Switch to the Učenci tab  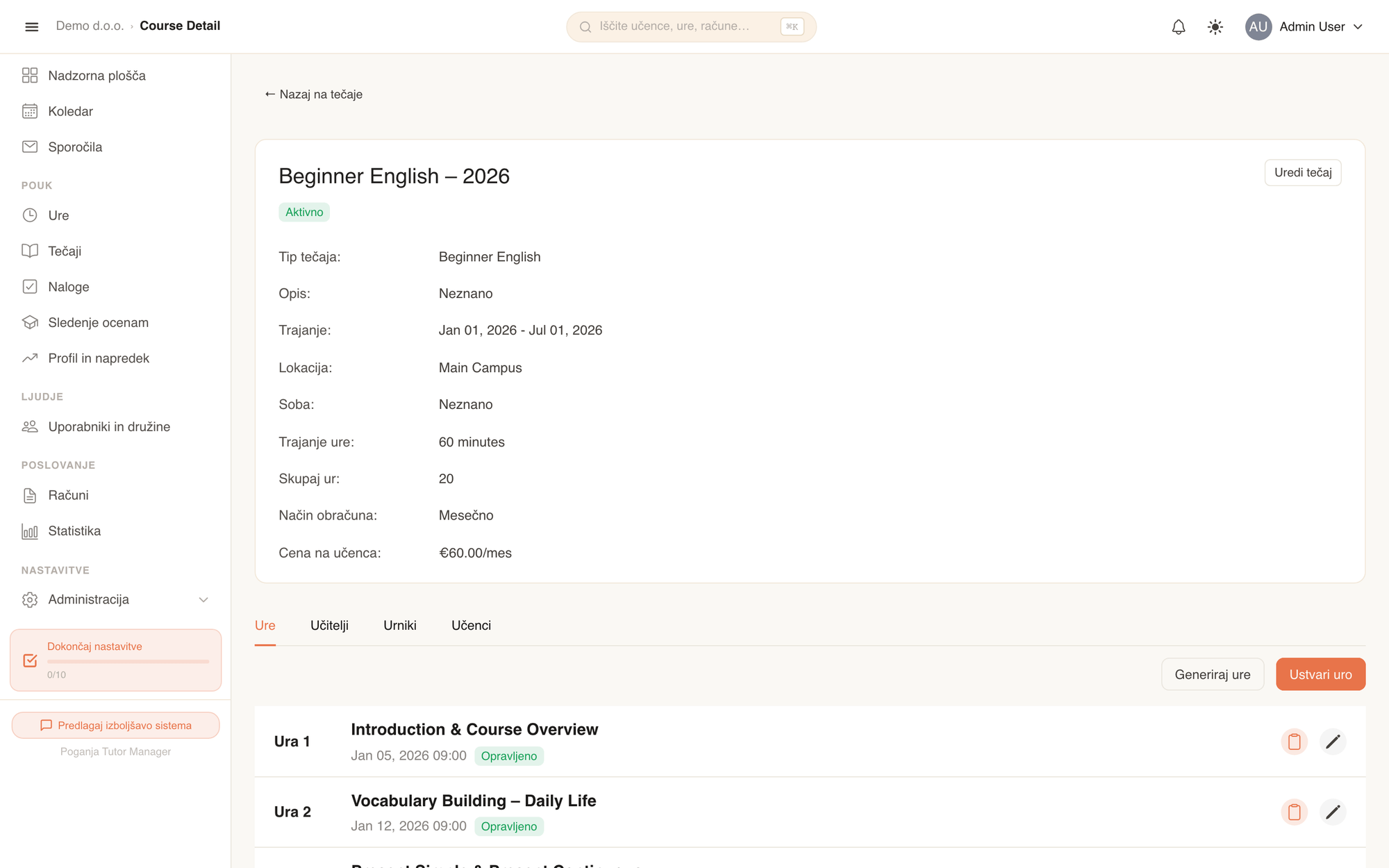[x=471, y=626]
